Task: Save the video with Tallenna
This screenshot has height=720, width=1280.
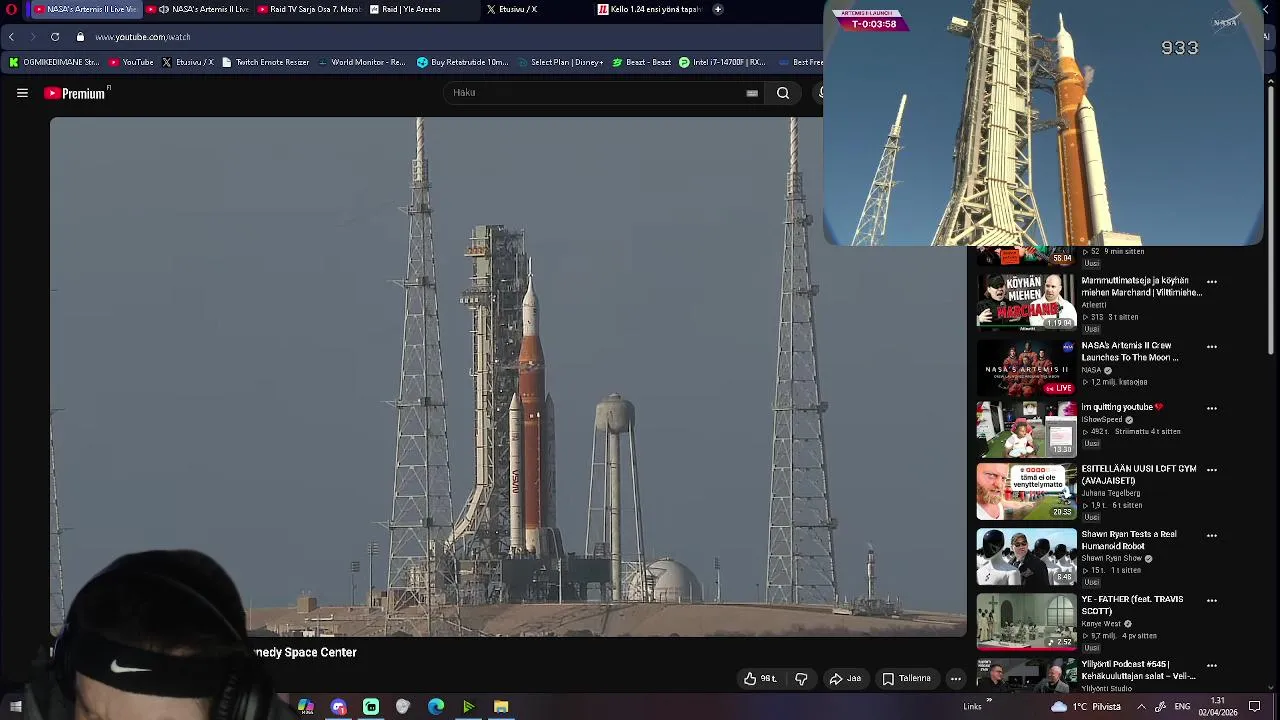Action: 907,678
